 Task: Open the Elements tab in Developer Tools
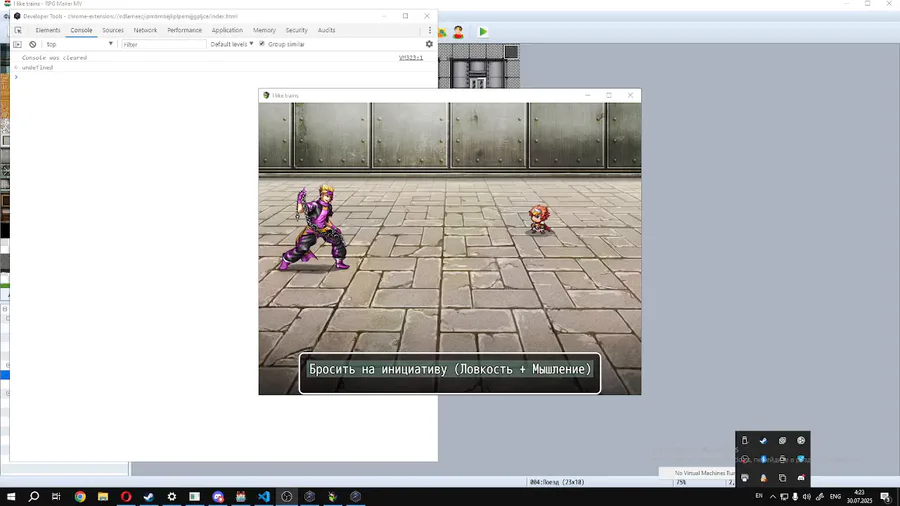(x=48, y=30)
